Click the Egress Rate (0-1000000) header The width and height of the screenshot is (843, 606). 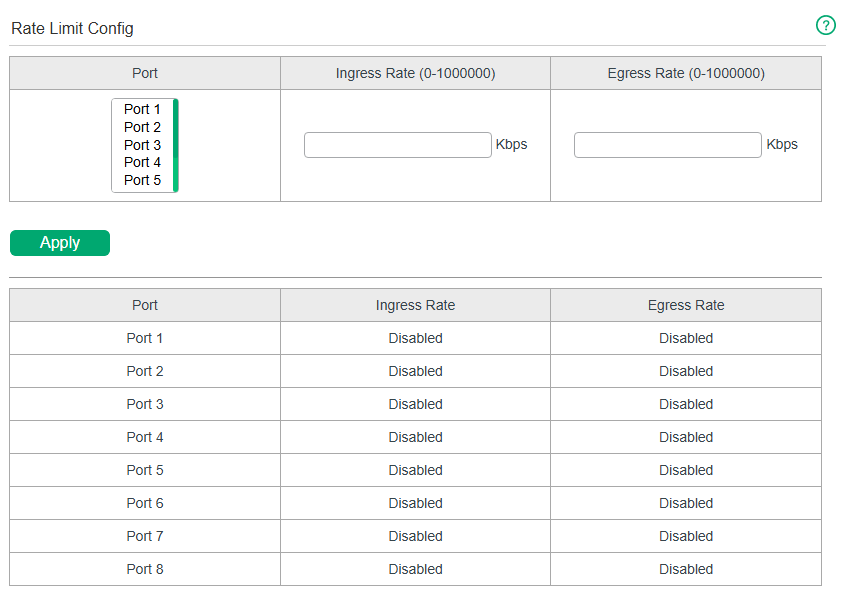coord(686,73)
